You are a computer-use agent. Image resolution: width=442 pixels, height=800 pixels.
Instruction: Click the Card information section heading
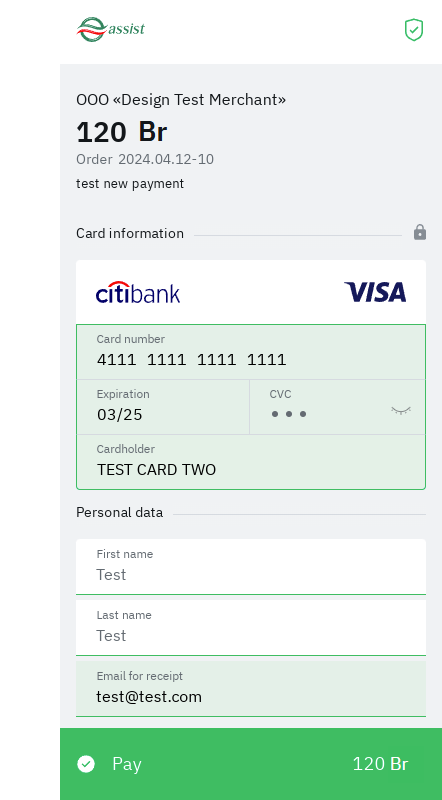(130, 233)
